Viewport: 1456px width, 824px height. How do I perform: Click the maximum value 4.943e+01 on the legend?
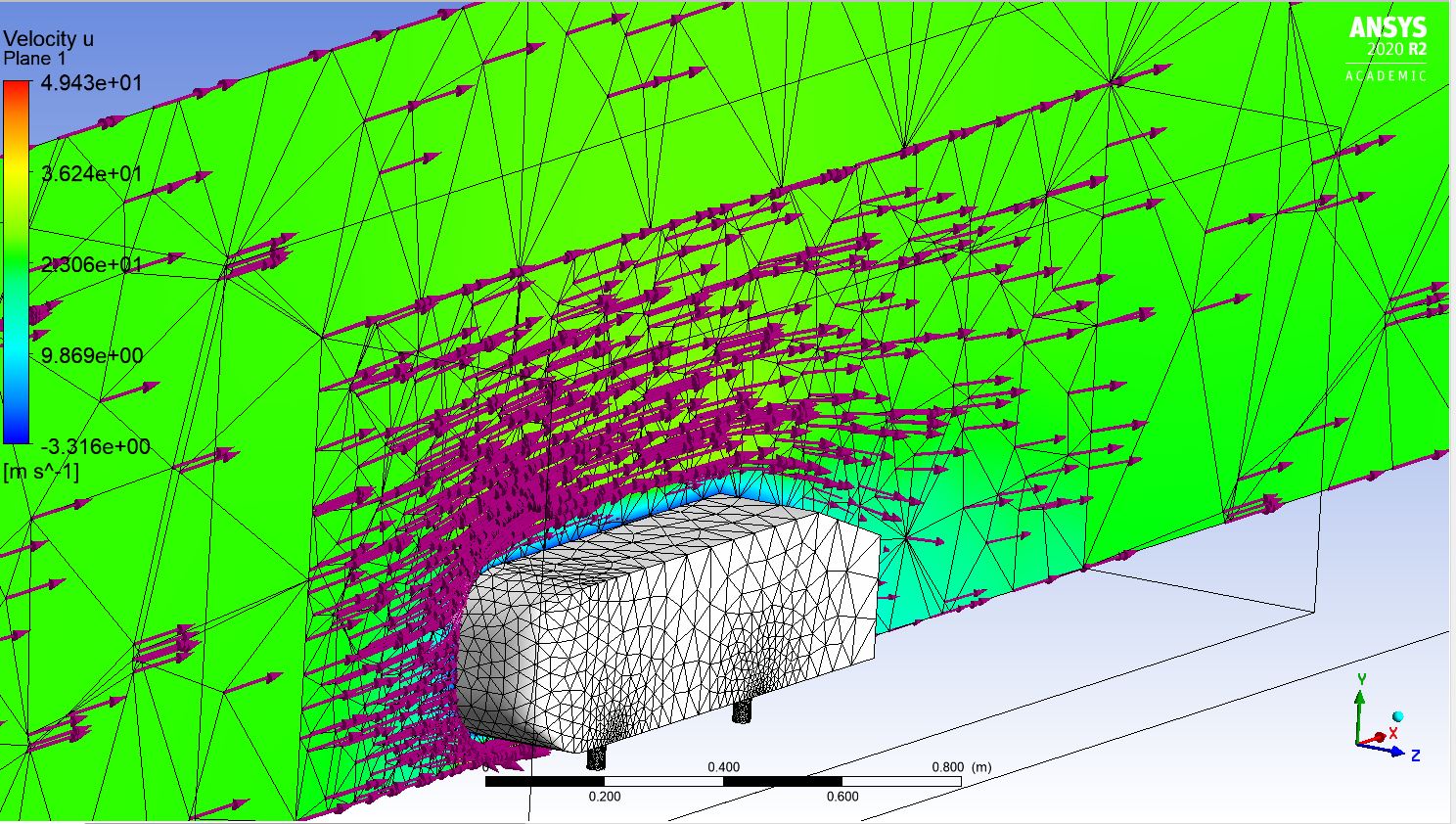tap(93, 83)
